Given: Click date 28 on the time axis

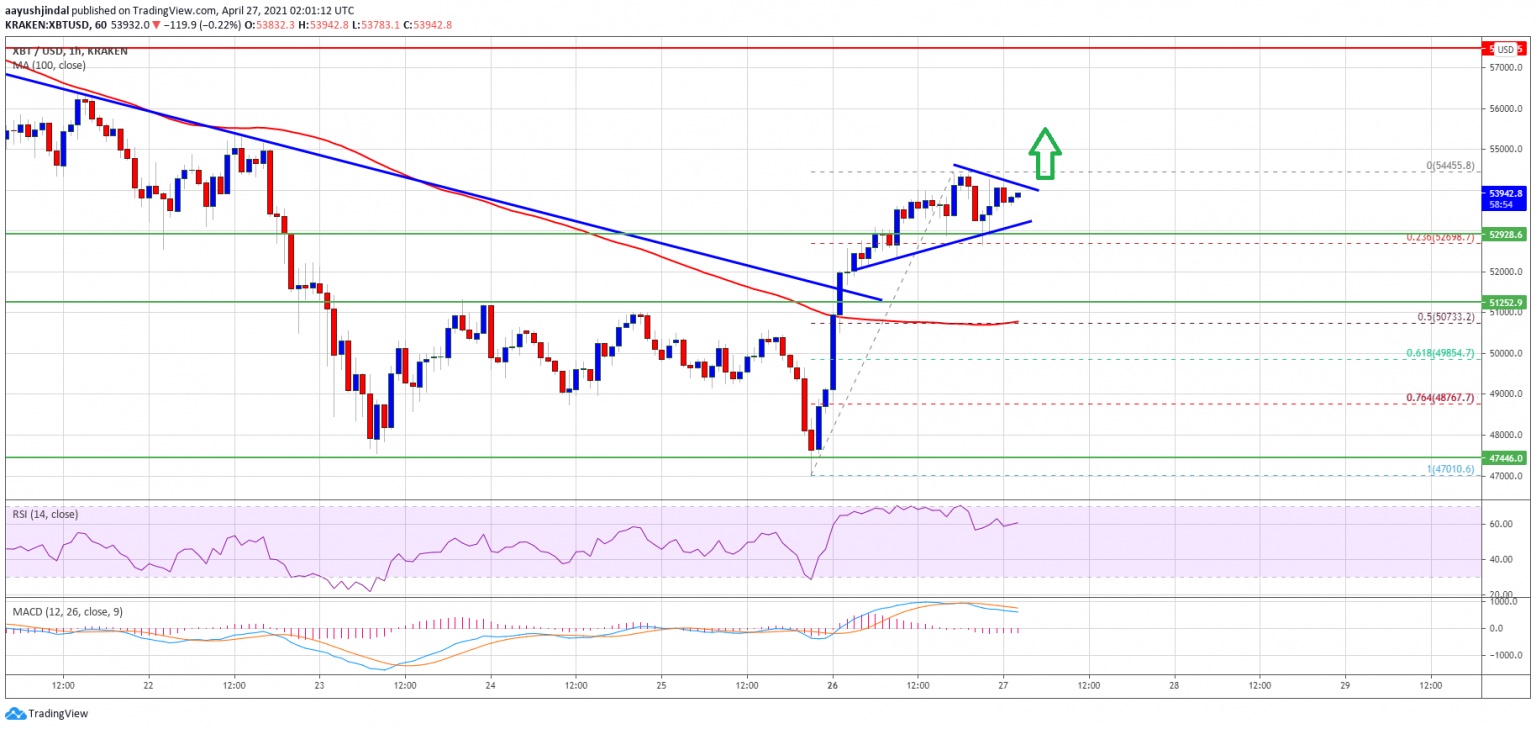Looking at the screenshot, I should pyautogui.click(x=1174, y=687).
